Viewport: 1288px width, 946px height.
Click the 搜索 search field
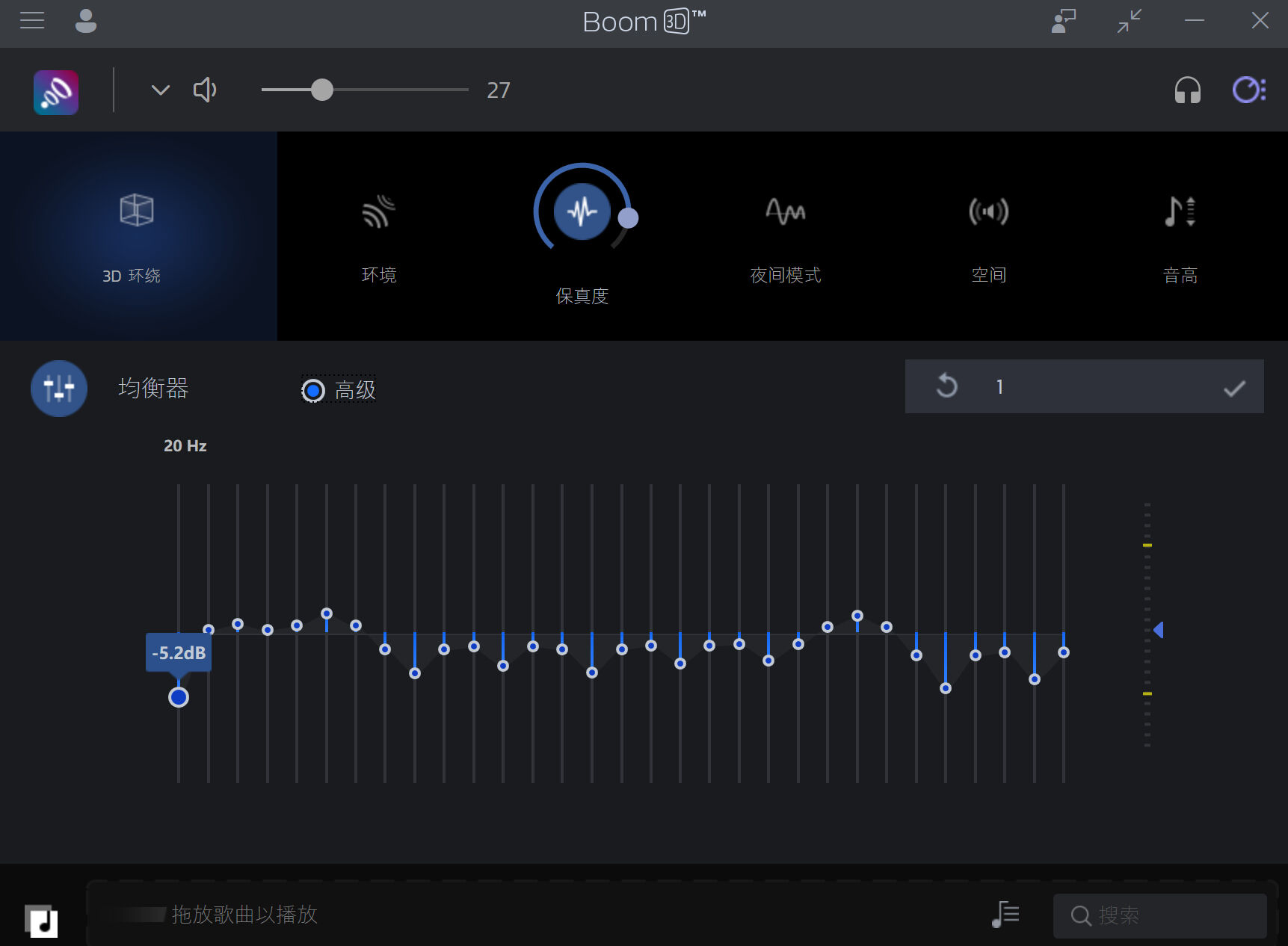point(1166,915)
